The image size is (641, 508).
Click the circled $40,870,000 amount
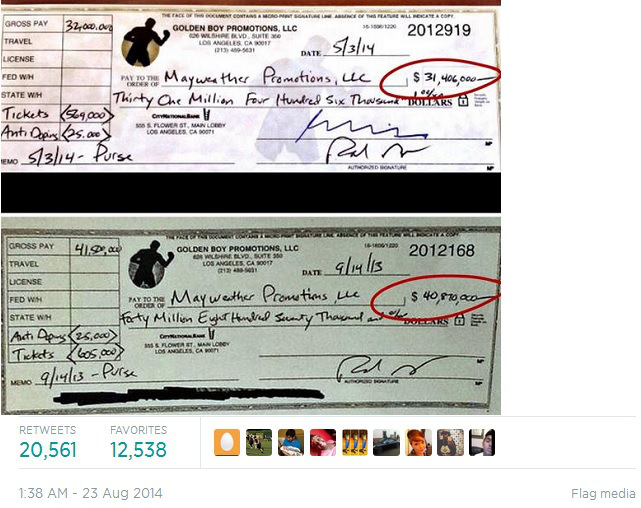(x=436, y=298)
